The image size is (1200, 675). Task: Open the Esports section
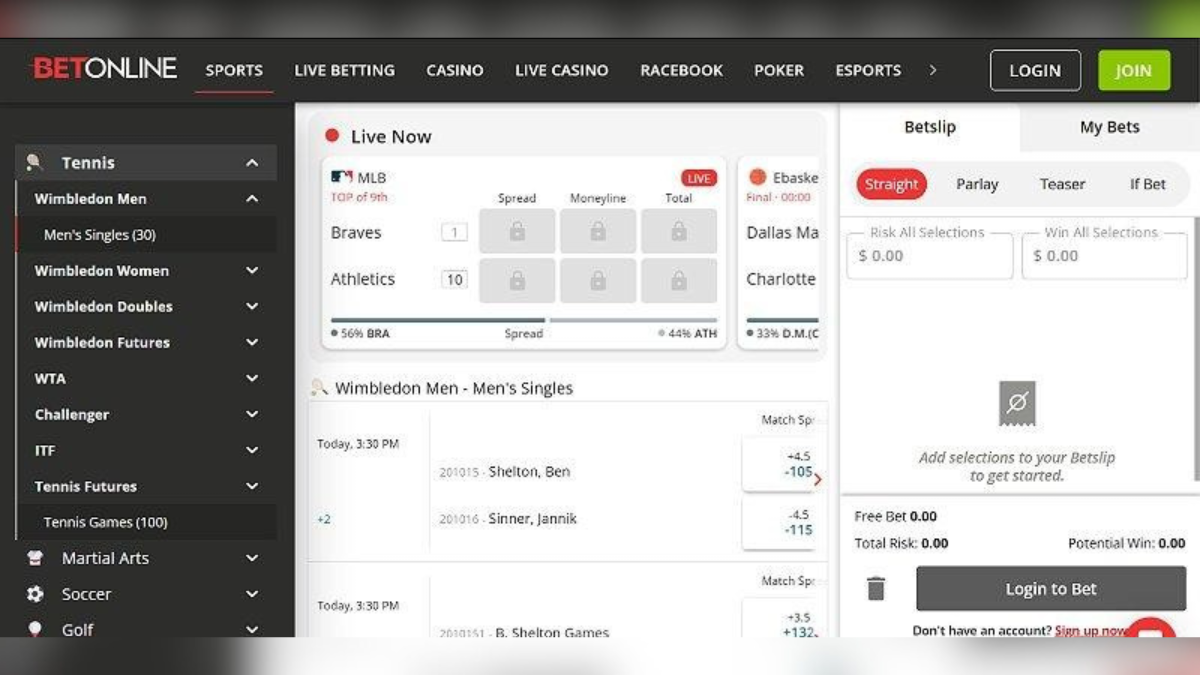[868, 70]
